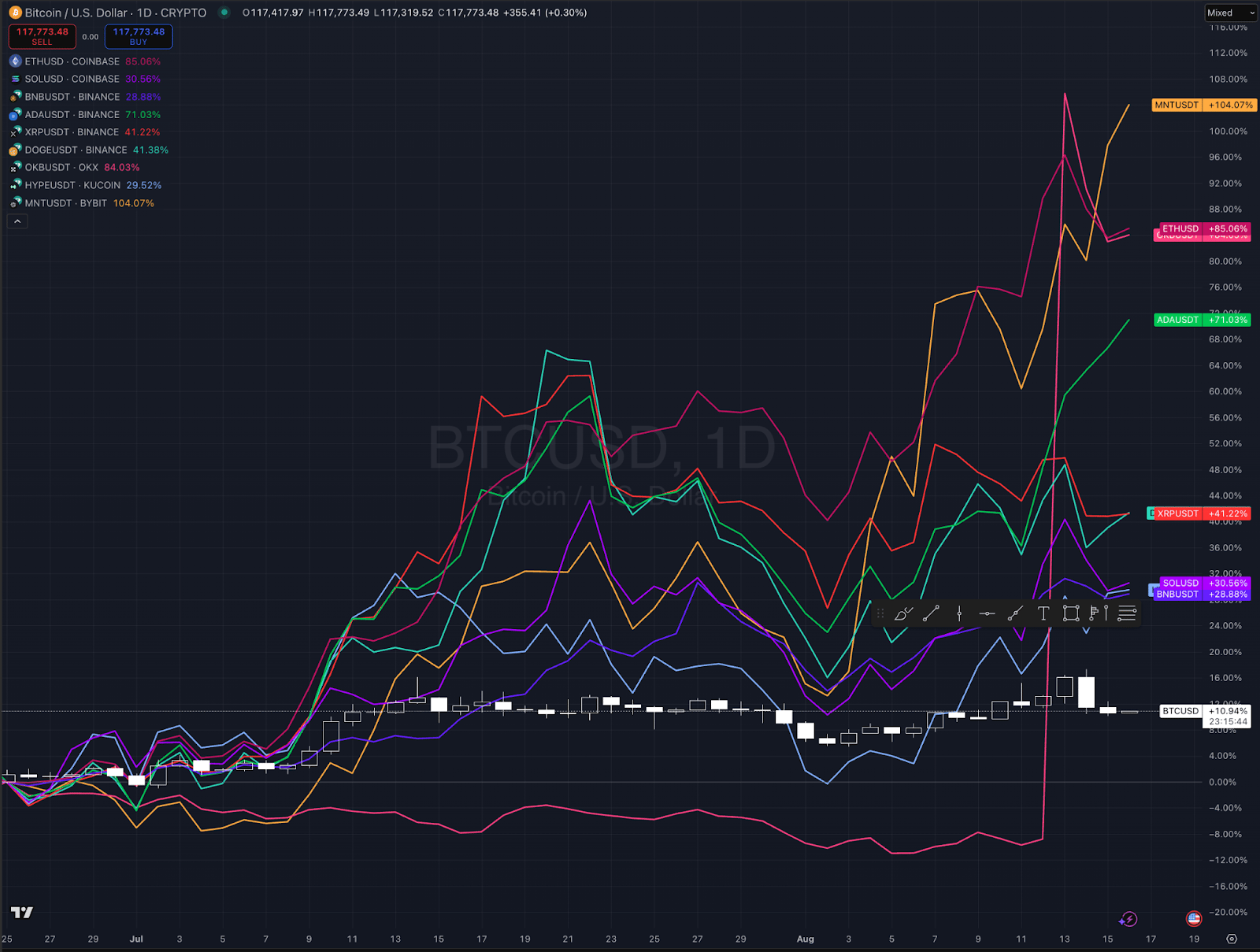Click the ETHUSD +85.06% price label
1260x952 pixels.
1204,228
